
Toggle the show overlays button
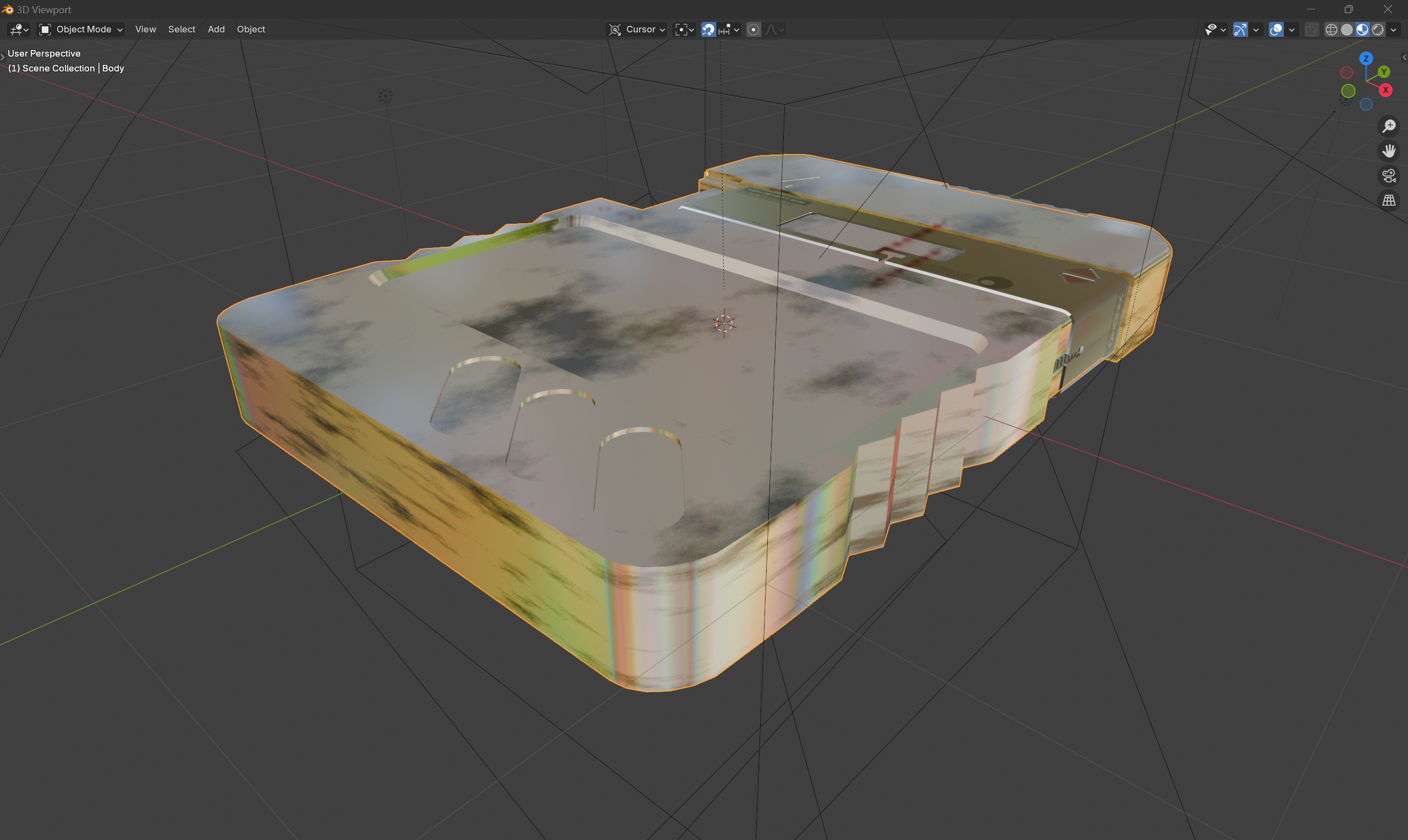click(x=1276, y=30)
